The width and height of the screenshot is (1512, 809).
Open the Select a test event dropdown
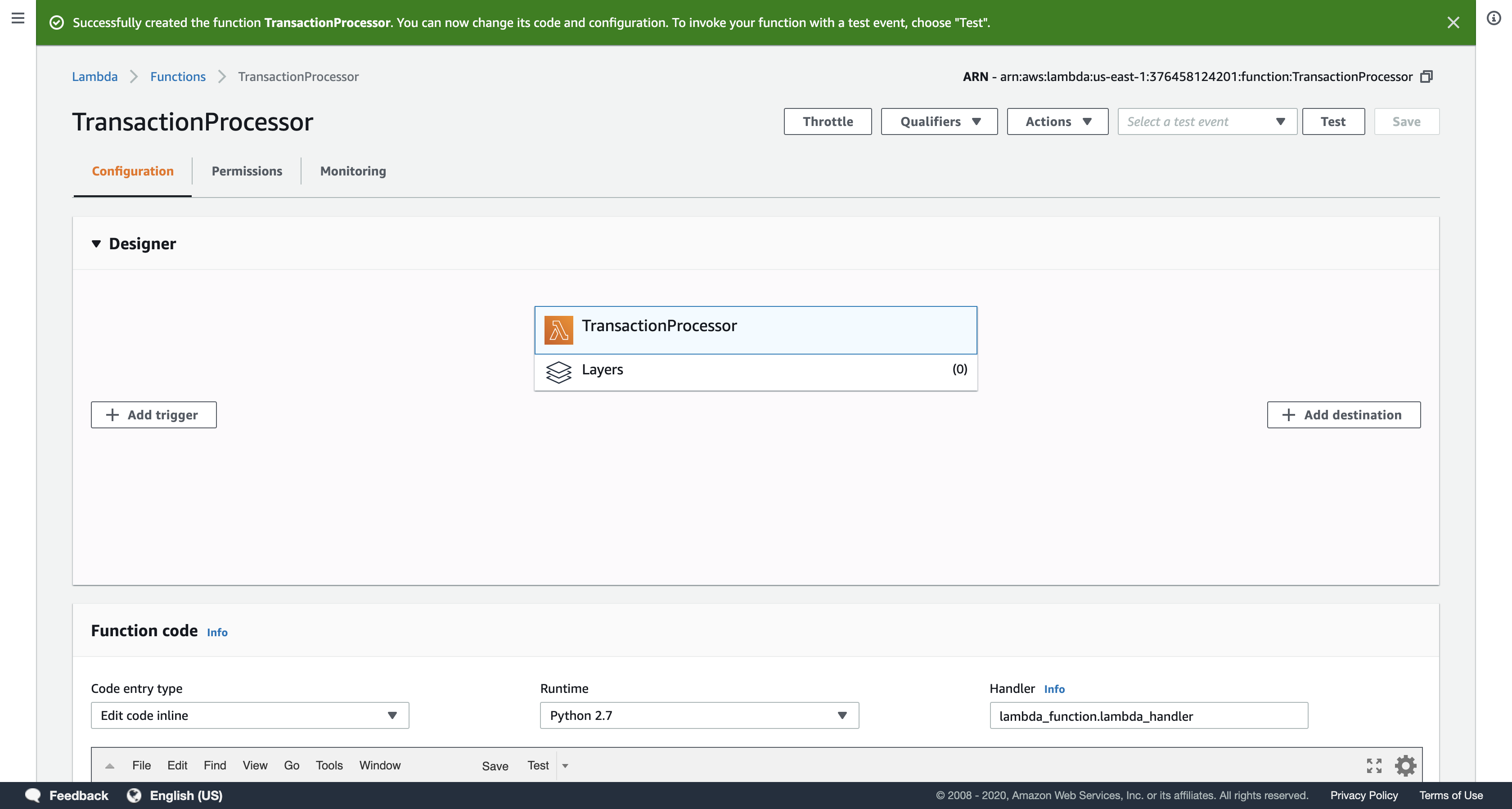tap(1207, 121)
